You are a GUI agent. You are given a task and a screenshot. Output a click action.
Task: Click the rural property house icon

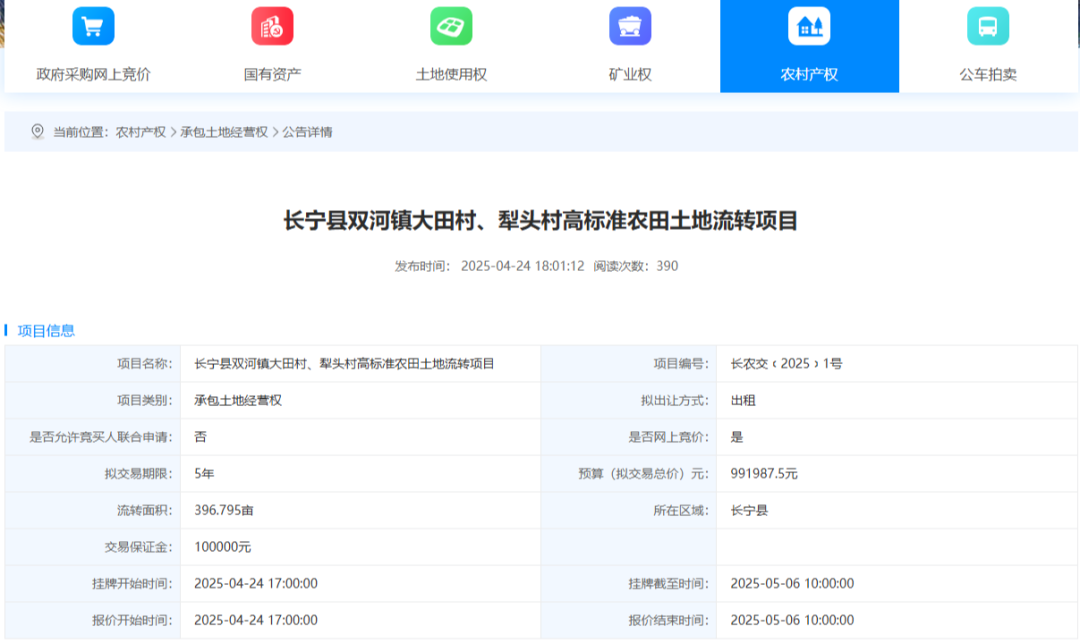tap(809, 27)
